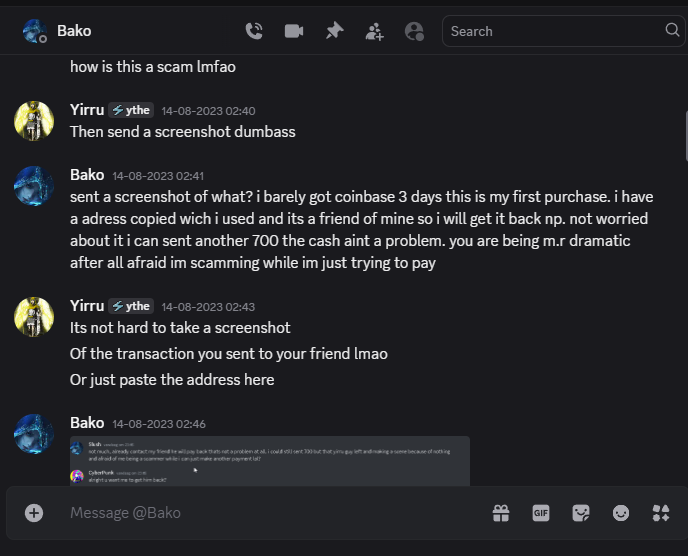The width and height of the screenshot is (688, 556).
Task: Open the apps launcher icon
Action: pyautogui.click(x=661, y=513)
